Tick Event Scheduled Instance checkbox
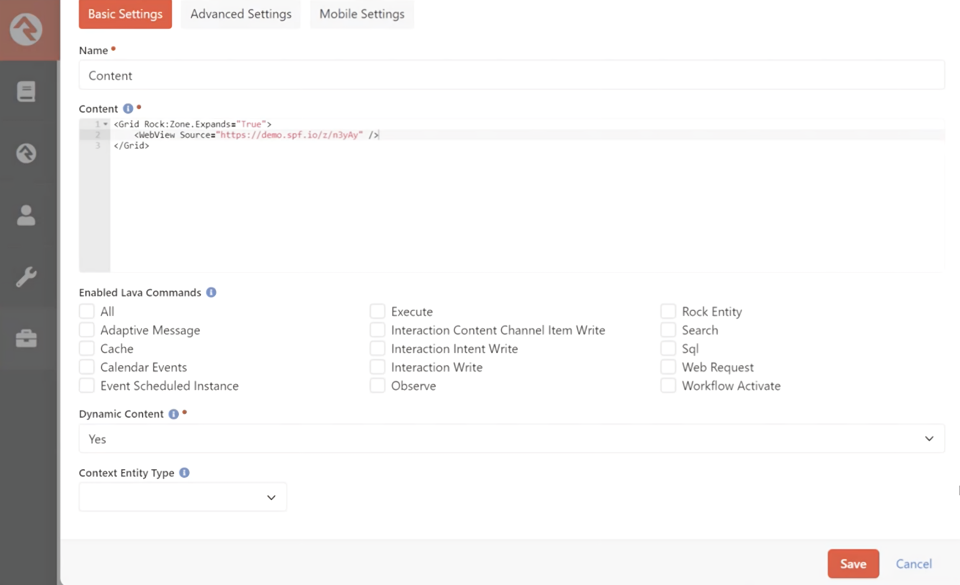The height and width of the screenshot is (585, 960). pyautogui.click(x=87, y=386)
